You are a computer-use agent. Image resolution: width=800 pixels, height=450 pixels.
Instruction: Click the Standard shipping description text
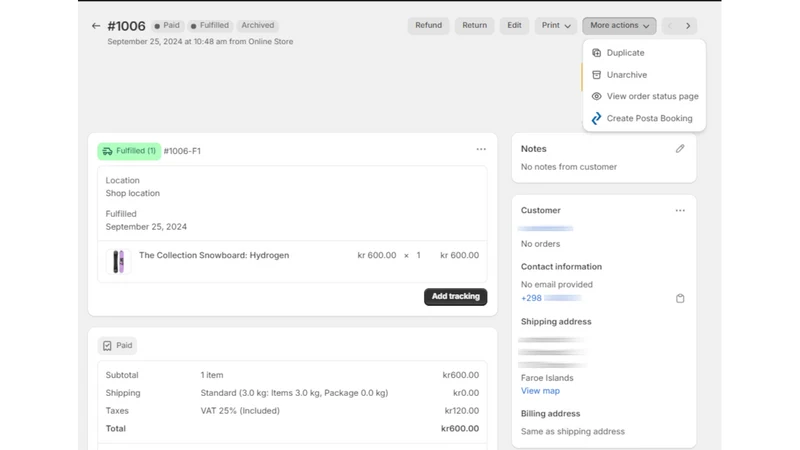(x=294, y=393)
